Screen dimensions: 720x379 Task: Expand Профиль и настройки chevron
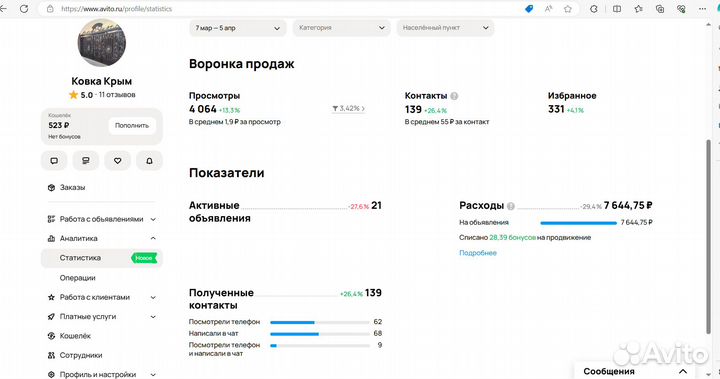tap(153, 374)
